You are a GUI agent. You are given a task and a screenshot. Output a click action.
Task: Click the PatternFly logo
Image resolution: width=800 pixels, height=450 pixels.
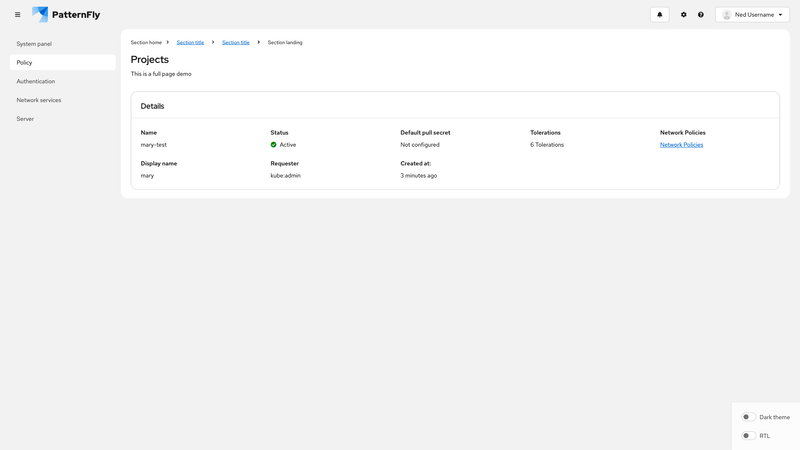66,15
